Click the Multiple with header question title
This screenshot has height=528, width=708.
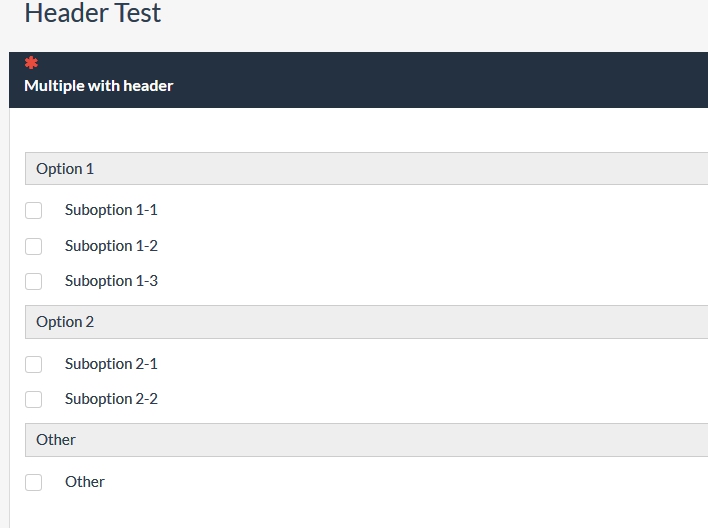click(99, 86)
